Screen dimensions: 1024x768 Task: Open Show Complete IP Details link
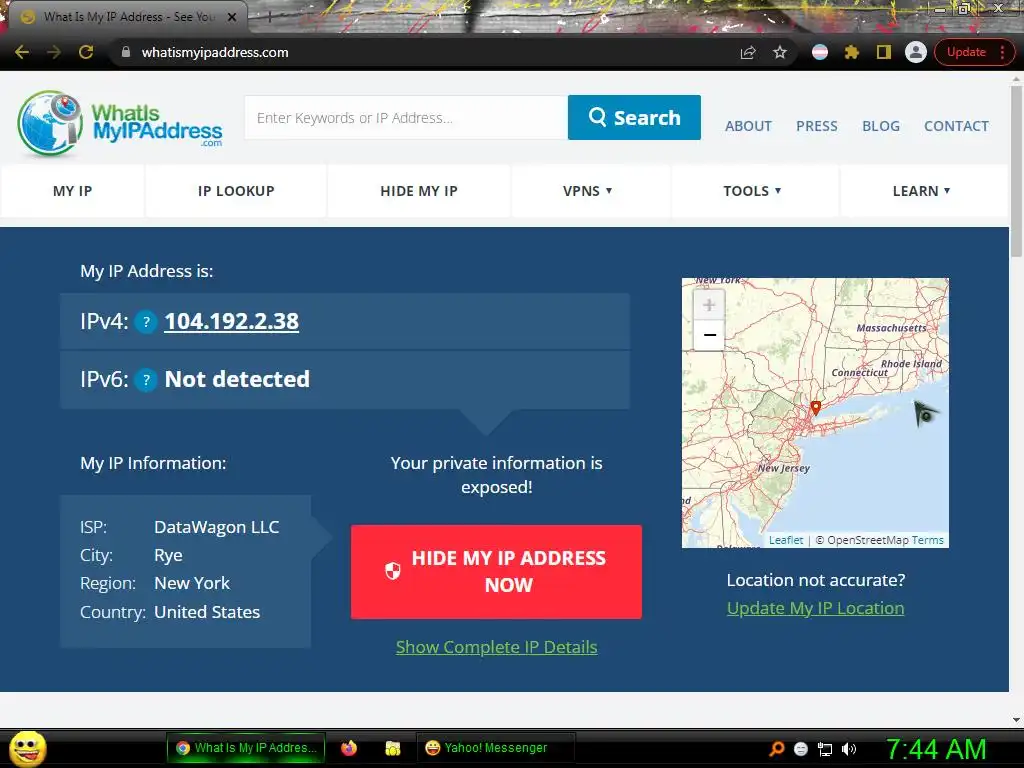click(496, 647)
